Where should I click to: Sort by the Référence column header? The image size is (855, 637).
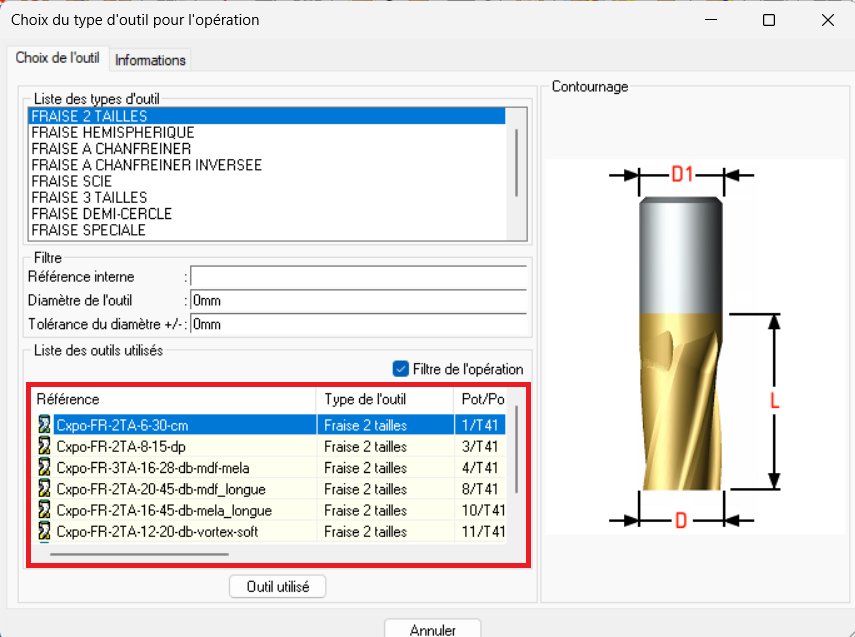point(170,399)
